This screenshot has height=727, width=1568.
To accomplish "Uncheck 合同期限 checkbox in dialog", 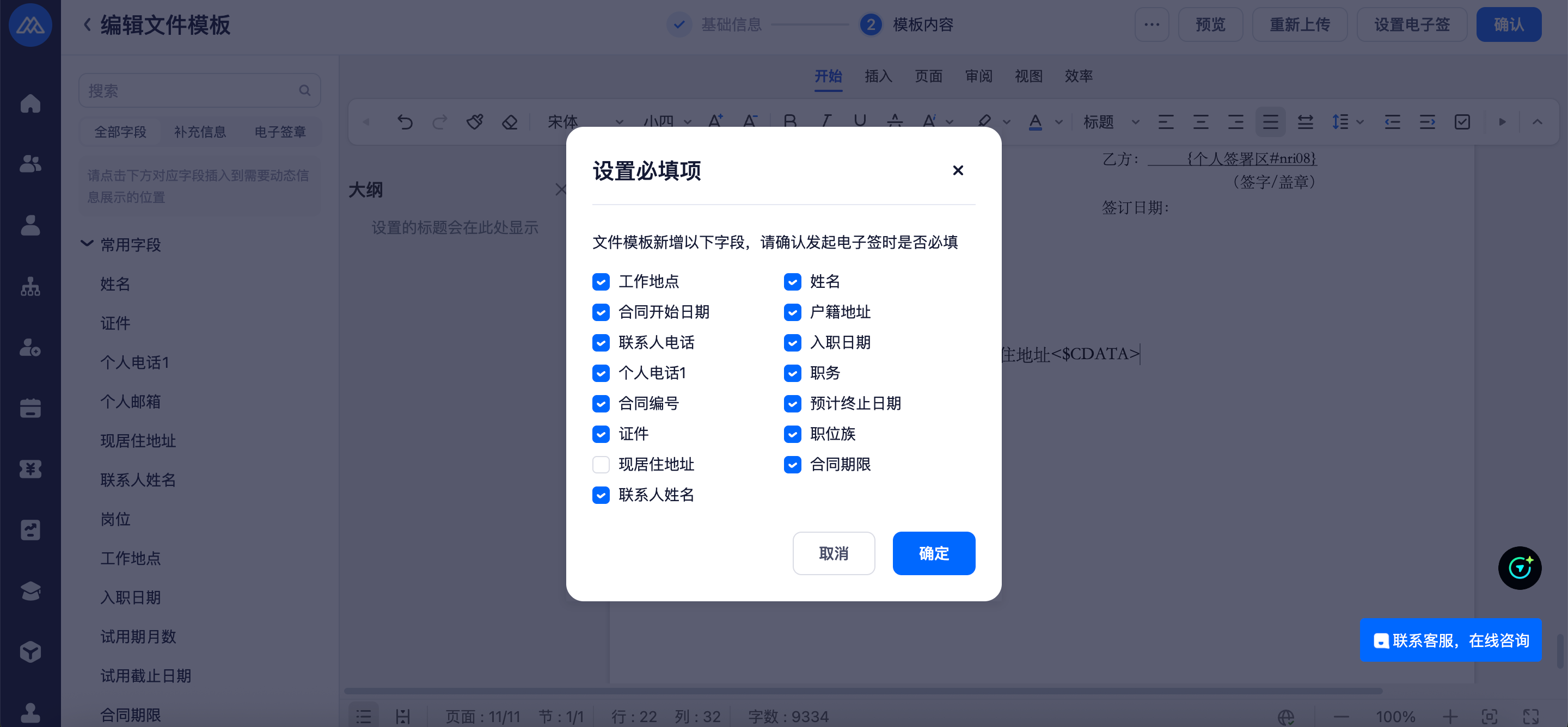I will [x=793, y=464].
